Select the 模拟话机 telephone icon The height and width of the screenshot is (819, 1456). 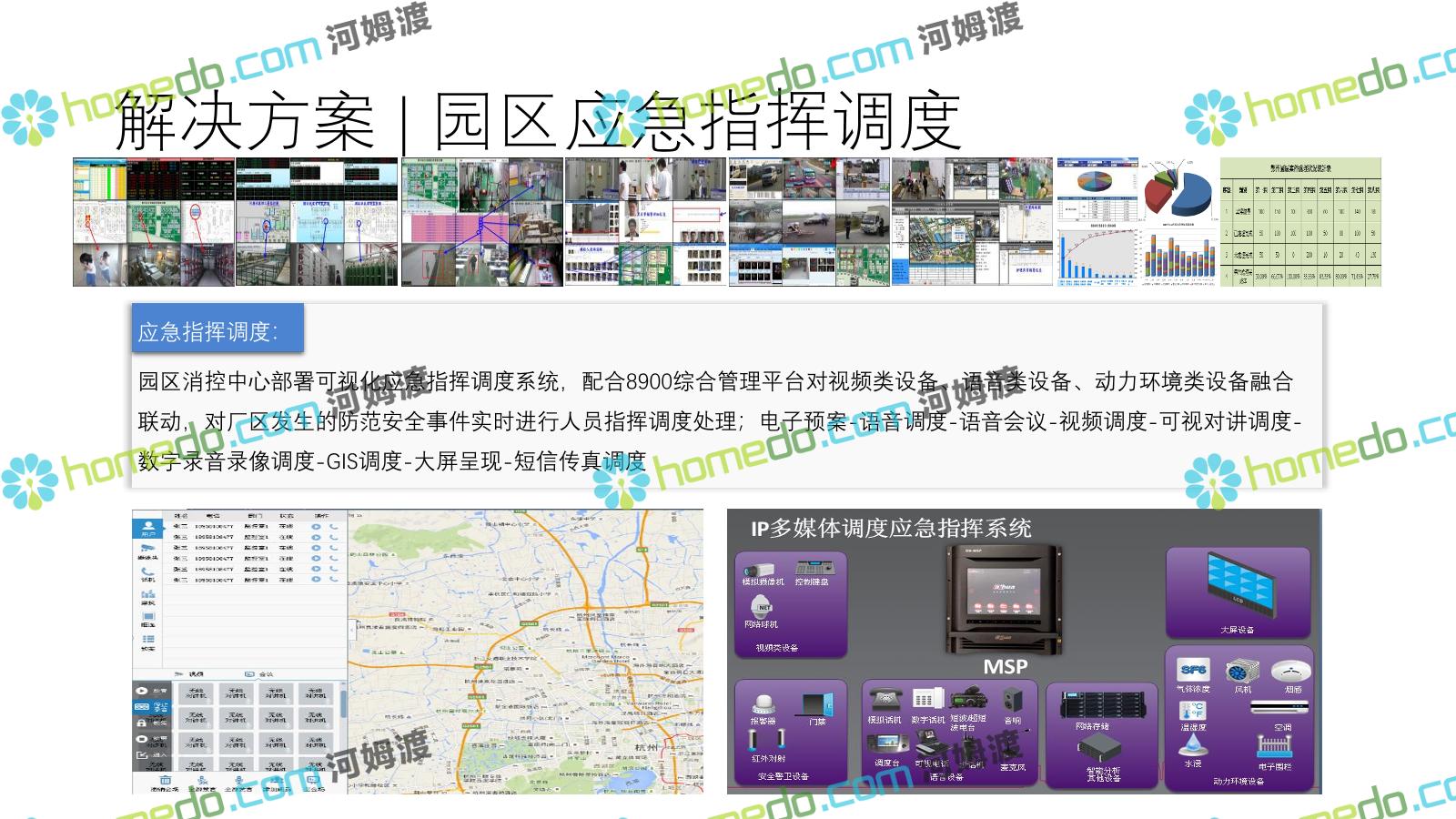[884, 701]
